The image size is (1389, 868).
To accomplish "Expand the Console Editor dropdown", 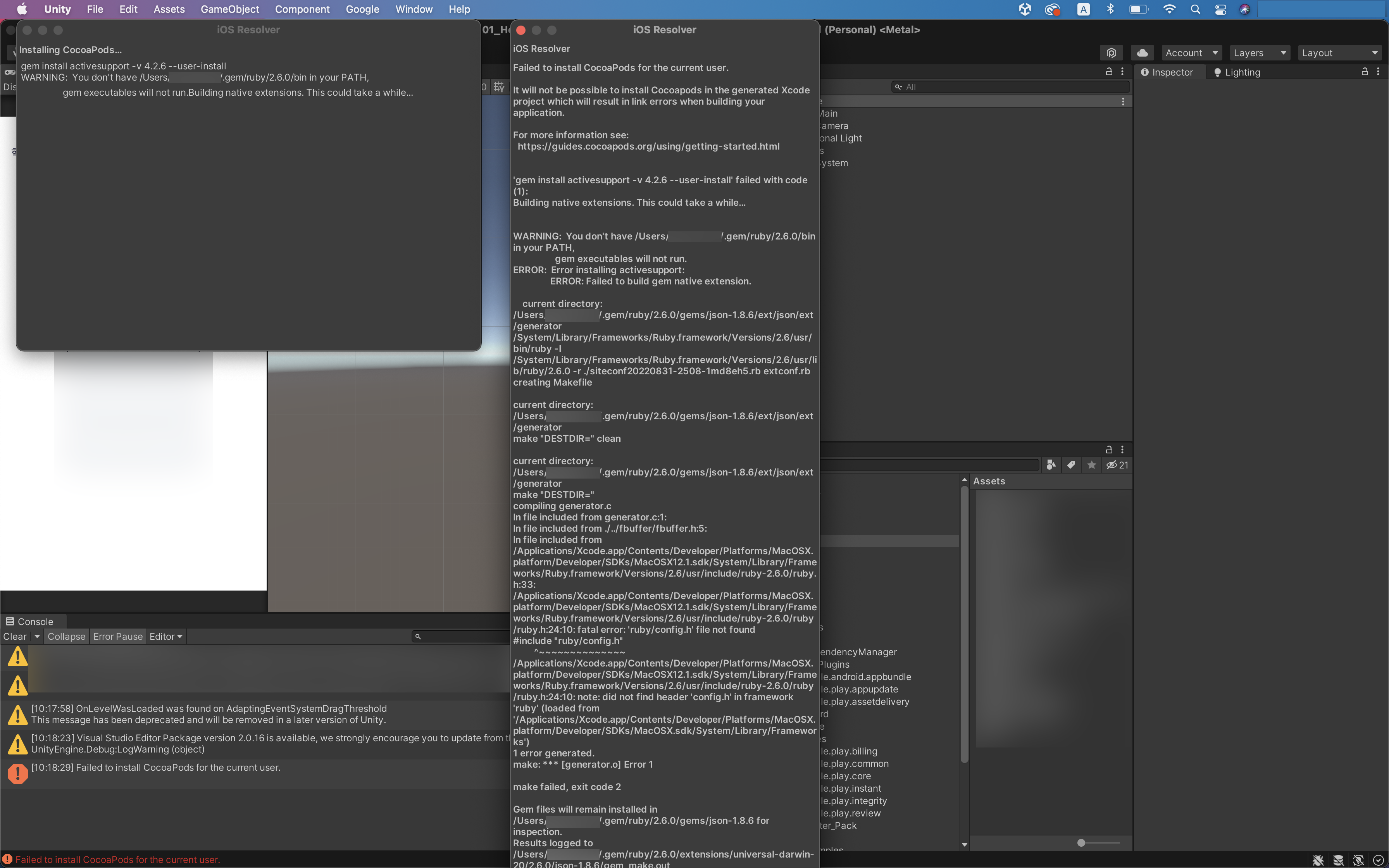I will [x=166, y=636].
